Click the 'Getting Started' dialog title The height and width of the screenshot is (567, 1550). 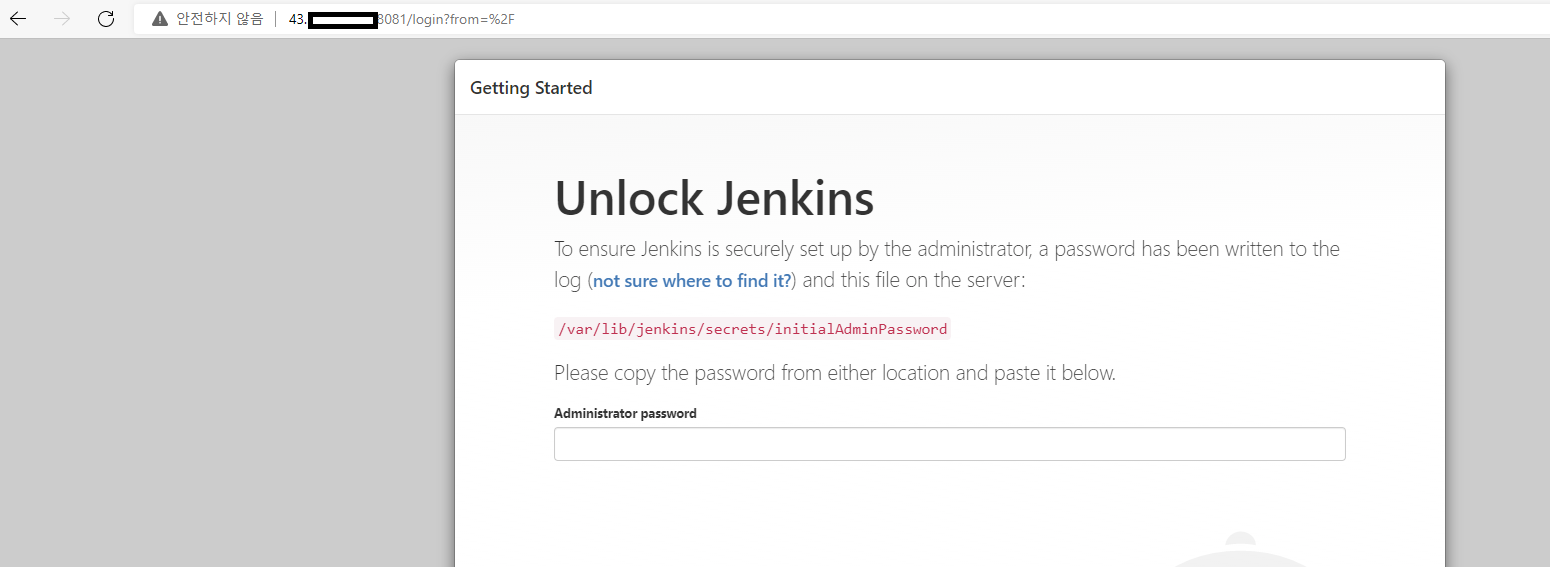point(531,88)
